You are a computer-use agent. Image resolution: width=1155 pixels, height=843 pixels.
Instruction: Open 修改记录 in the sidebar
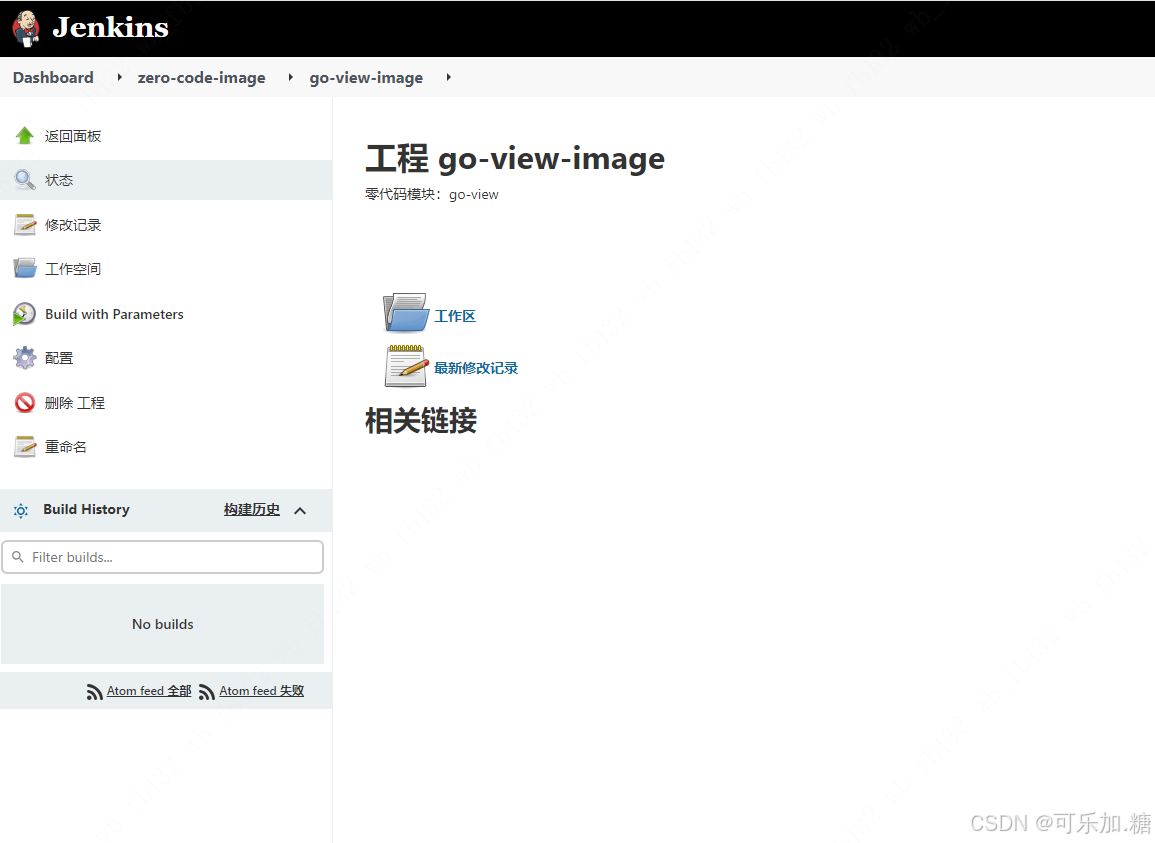(x=73, y=225)
